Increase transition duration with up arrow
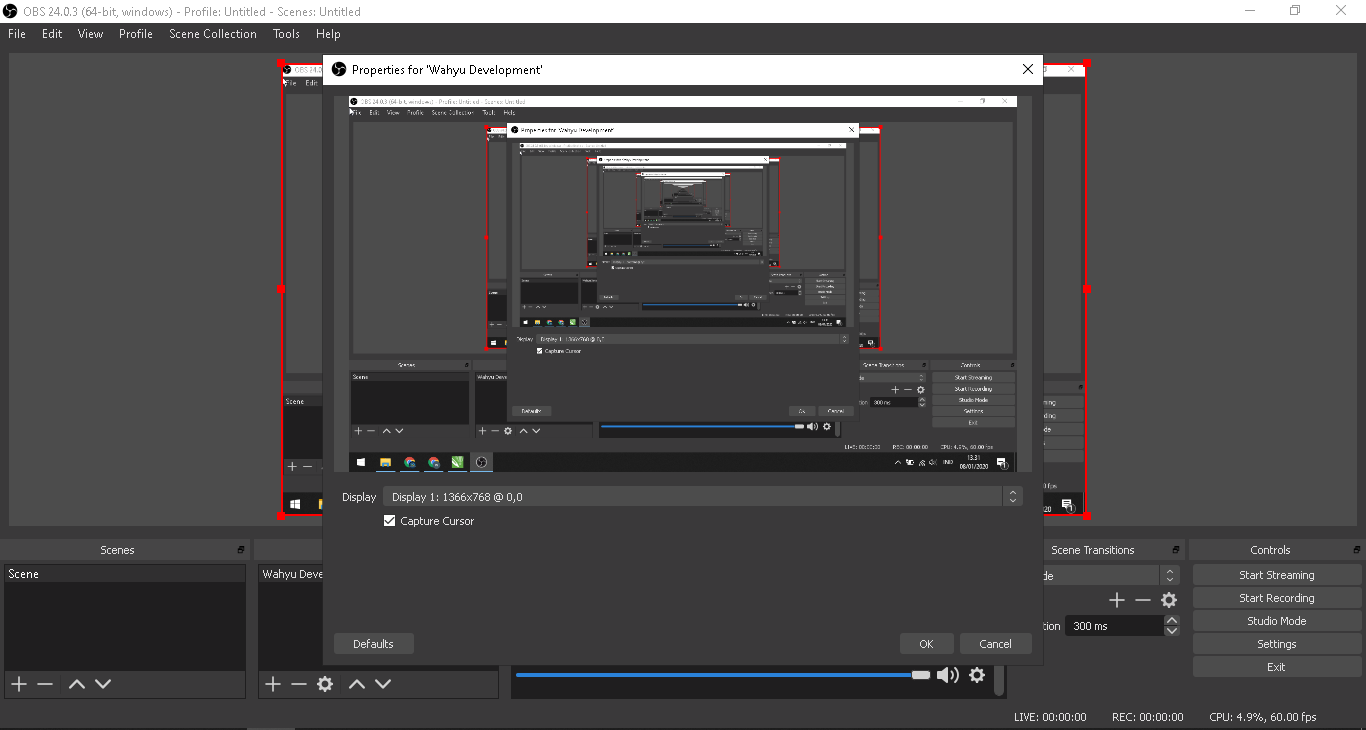The height and width of the screenshot is (730, 1366). click(x=1172, y=621)
